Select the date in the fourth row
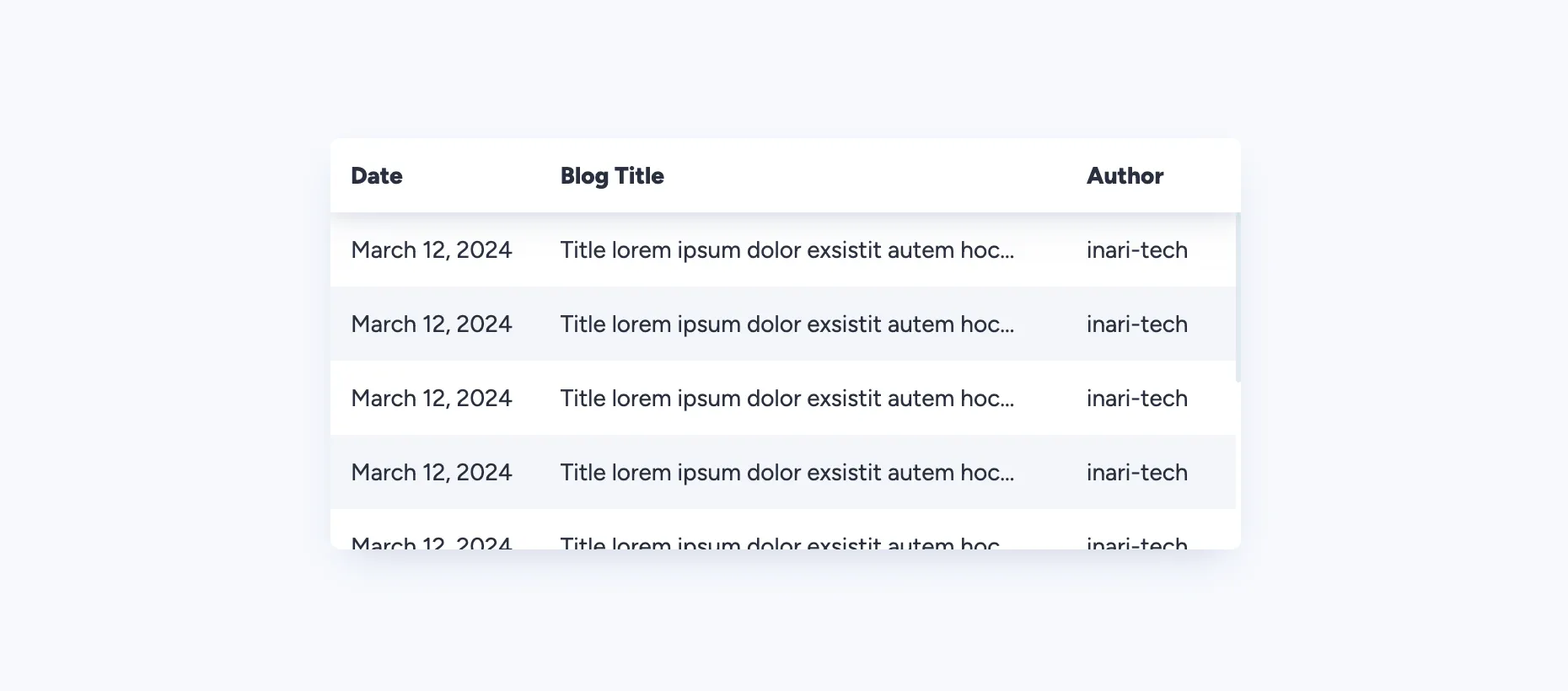This screenshot has width=1568, height=691. [432, 473]
